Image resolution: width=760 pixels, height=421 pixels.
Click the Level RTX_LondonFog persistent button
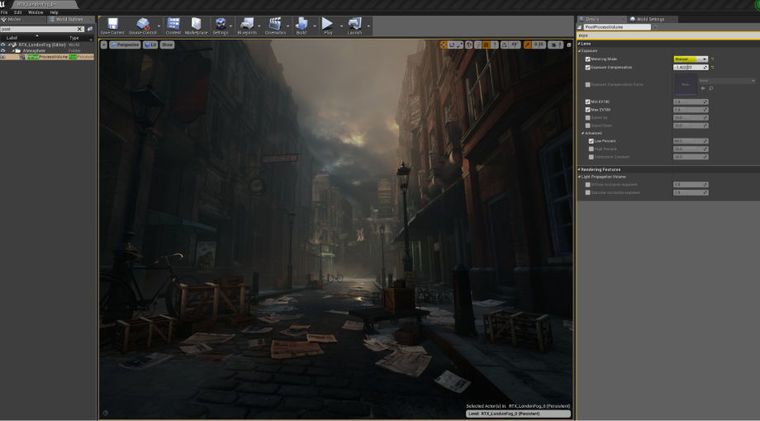[518, 414]
